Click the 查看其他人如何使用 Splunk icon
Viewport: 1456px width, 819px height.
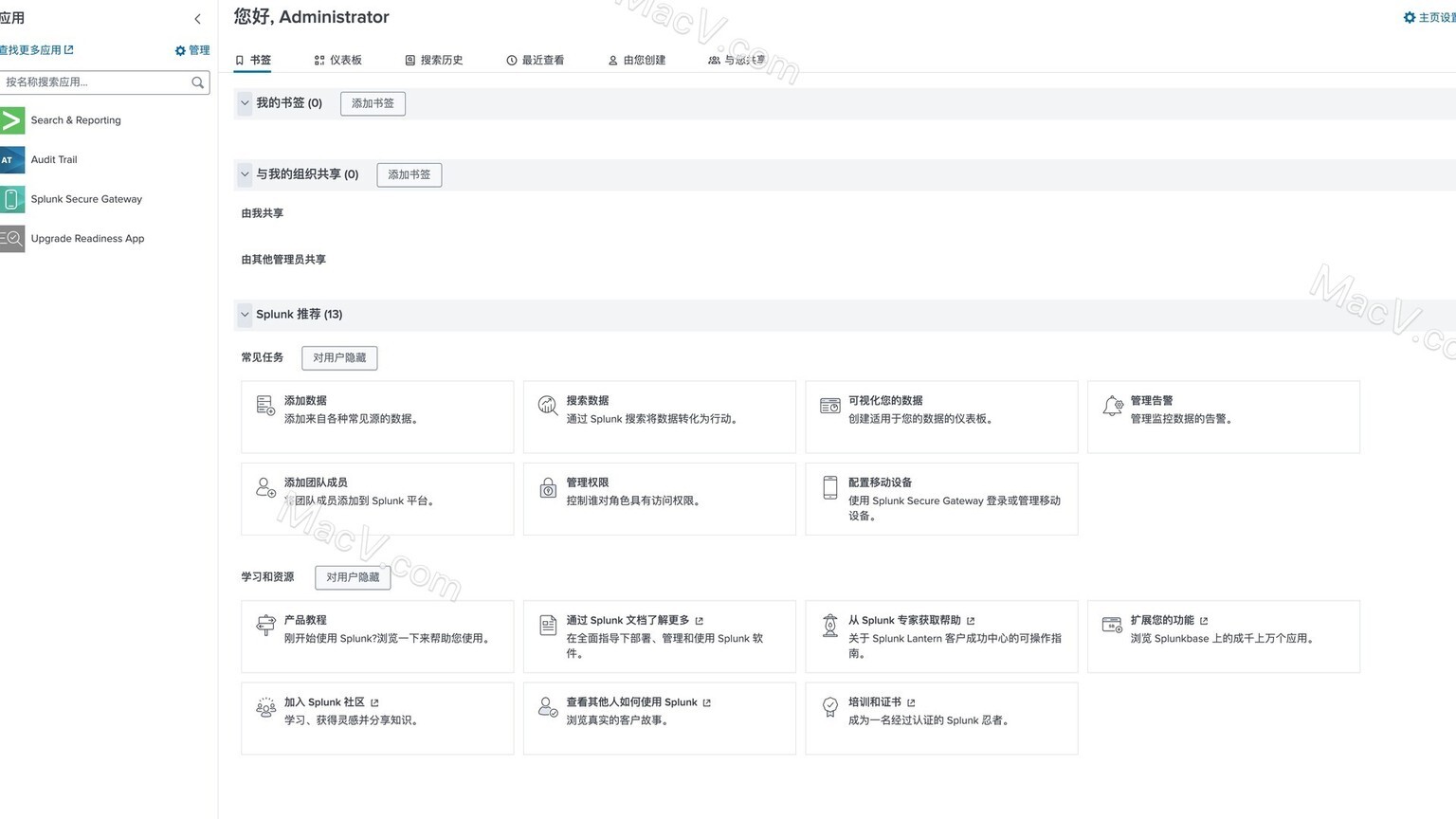point(548,707)
